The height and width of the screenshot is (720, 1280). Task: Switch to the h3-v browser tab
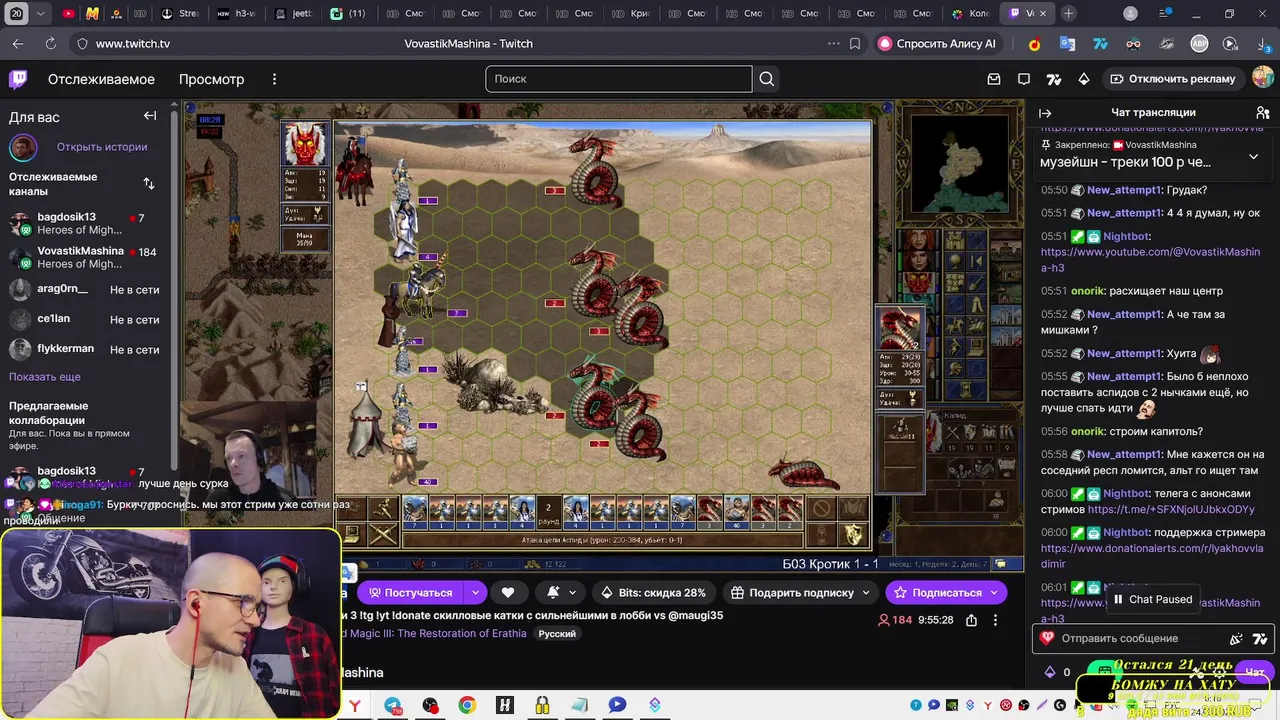(x=236, y=14)
